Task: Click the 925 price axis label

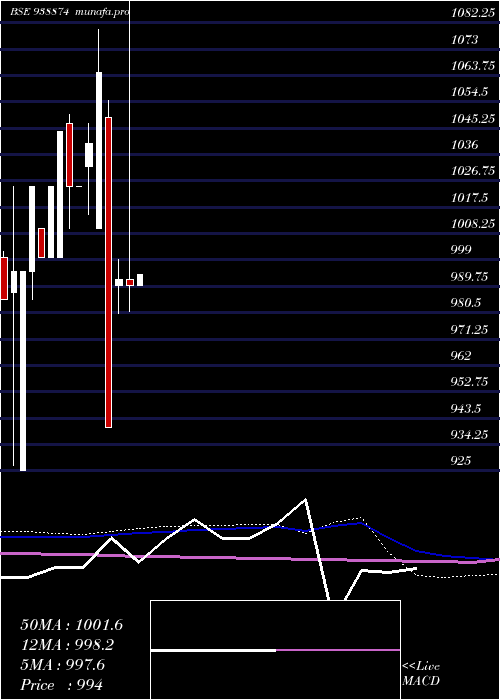Action: click(x=461, y=460)
